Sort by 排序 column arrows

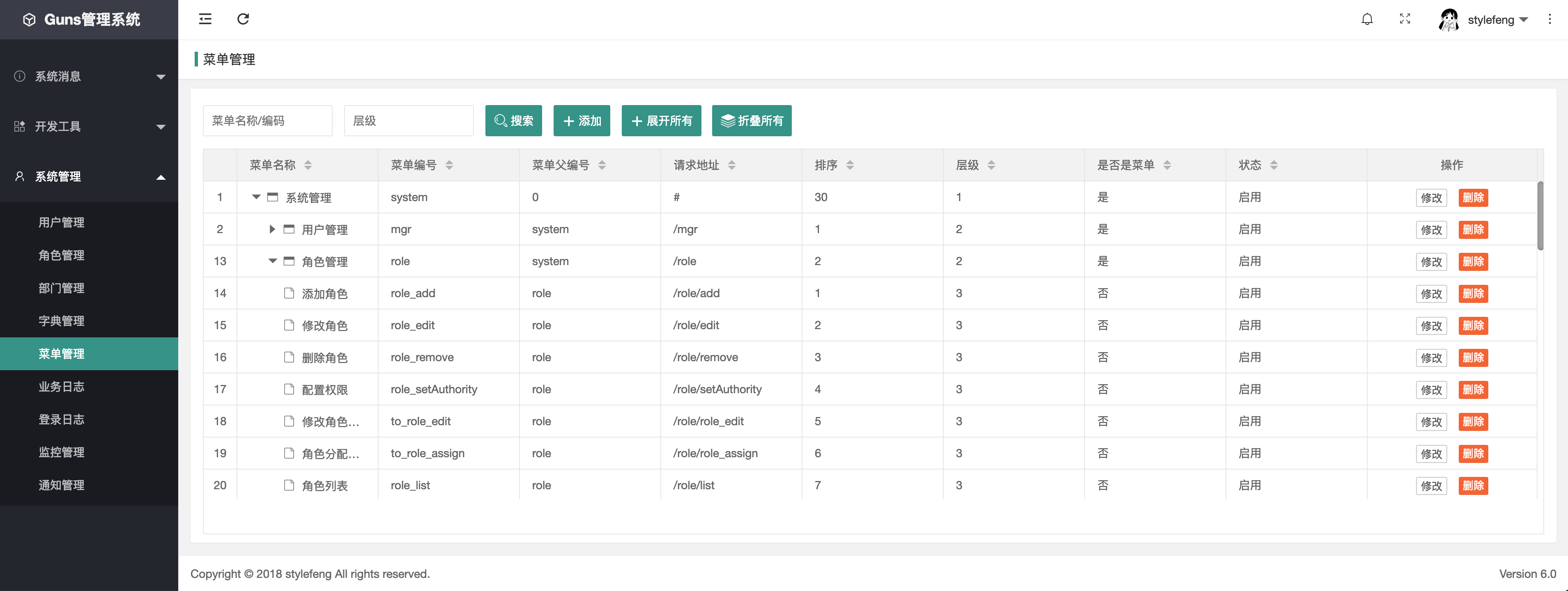(x=850, y=165)
